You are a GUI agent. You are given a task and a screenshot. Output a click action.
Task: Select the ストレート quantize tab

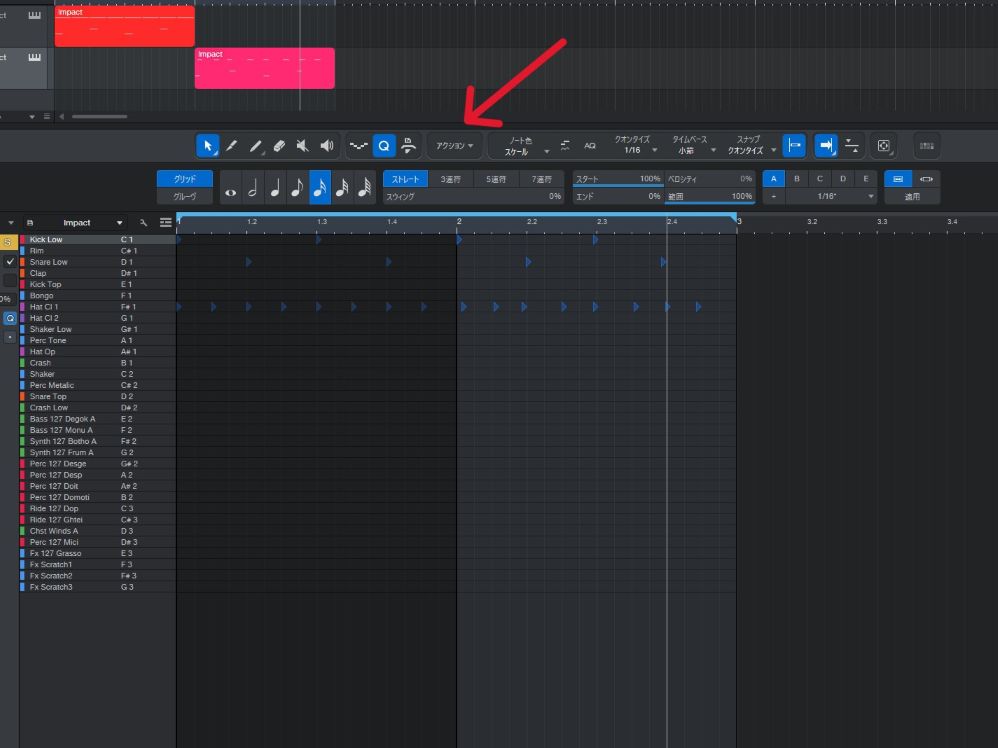[405, 179]
